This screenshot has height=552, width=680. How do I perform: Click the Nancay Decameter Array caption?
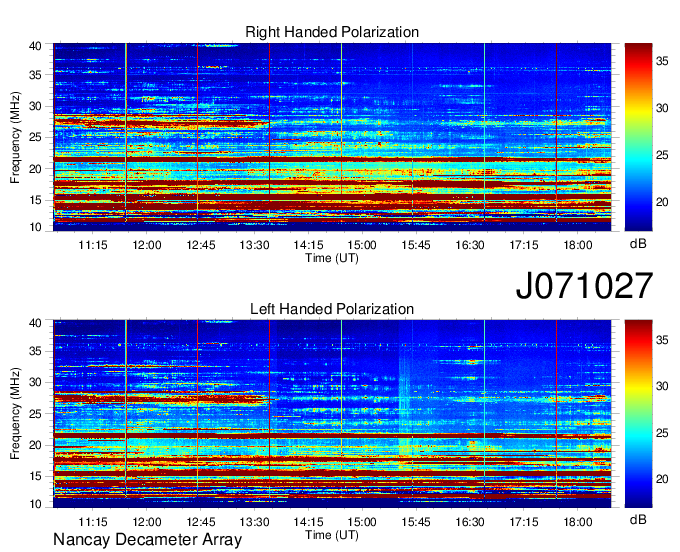pyautogui.click(x=147, y=539)
